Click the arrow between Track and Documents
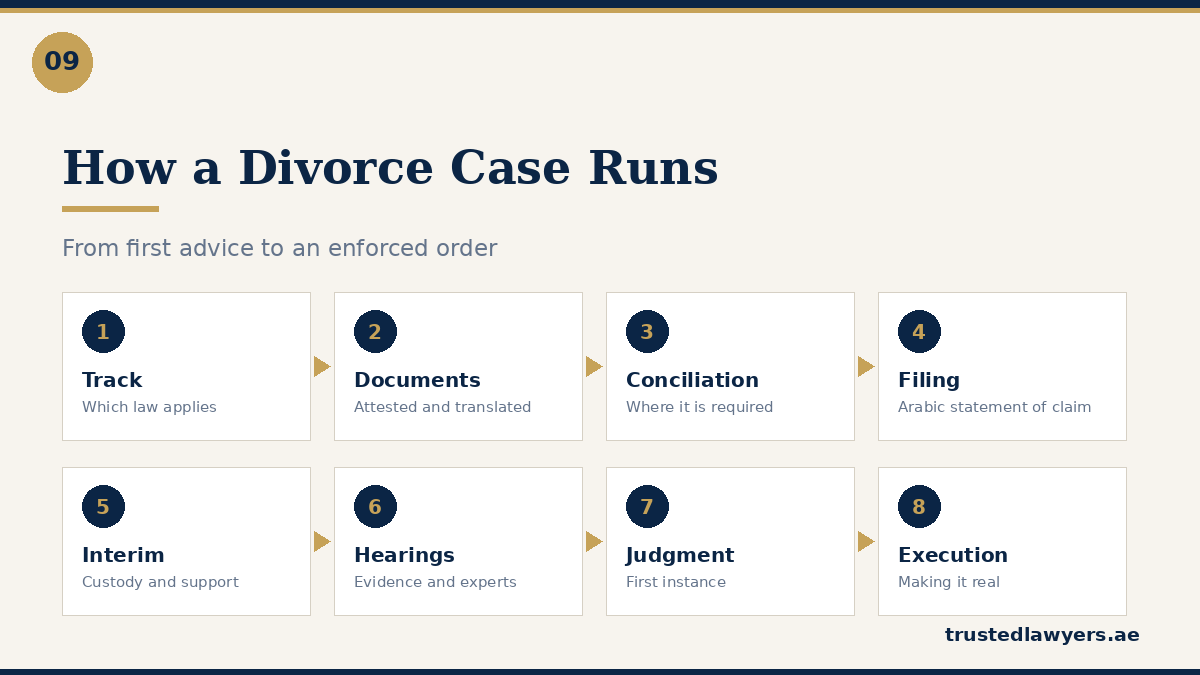Image resolution: width=1200 pixels, height=675 pixels. pos(322,366)
